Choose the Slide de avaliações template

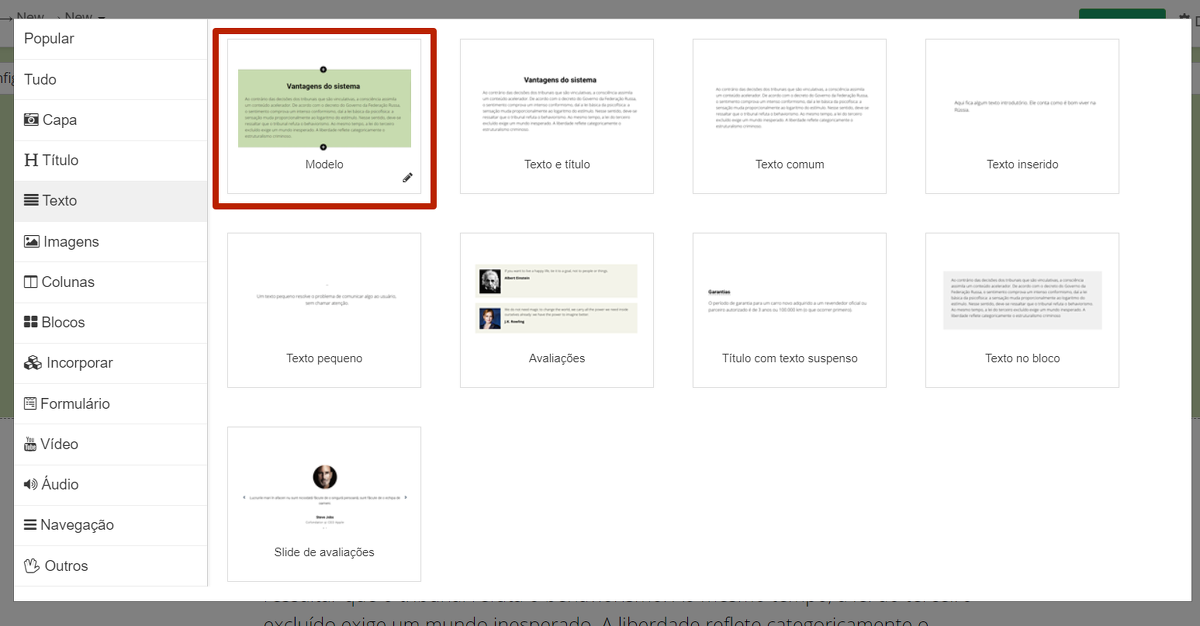point(324,504)
